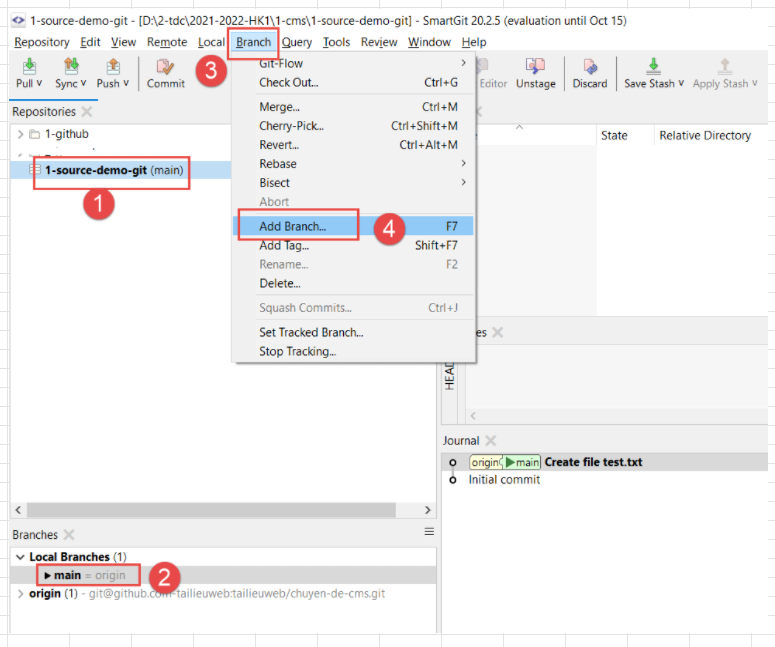775x647 pixels.
Task: Open the Save Stash dropdown arrow
Action: click(681, 83)
